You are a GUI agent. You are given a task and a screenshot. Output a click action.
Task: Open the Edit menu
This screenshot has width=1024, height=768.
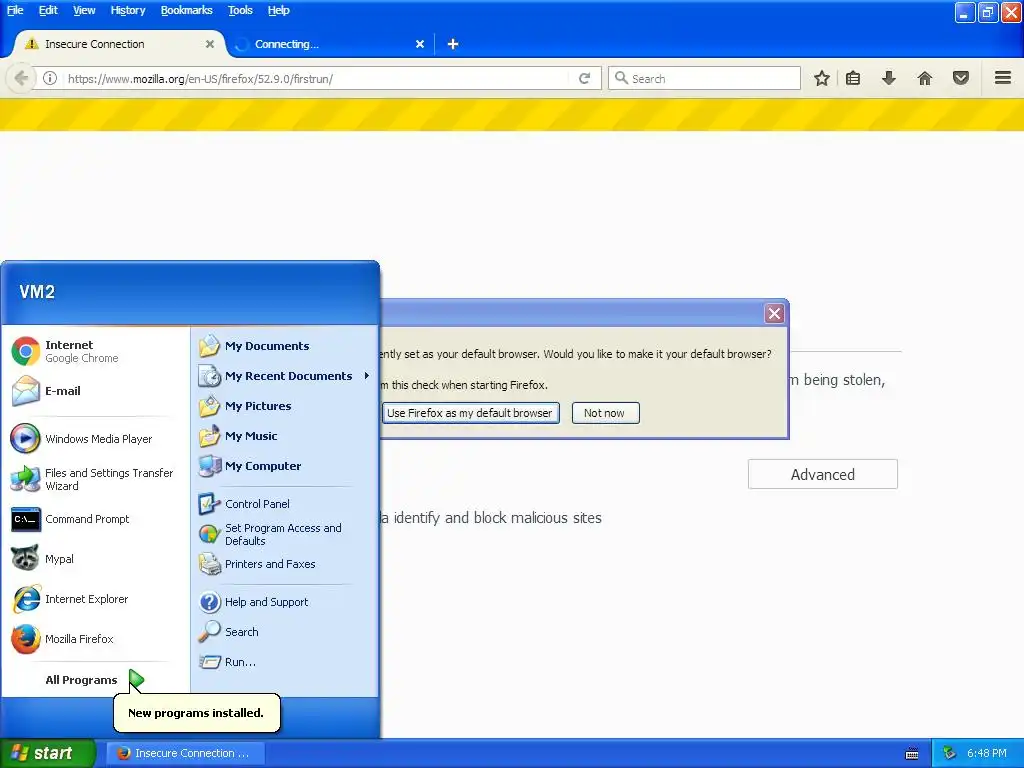48,10
